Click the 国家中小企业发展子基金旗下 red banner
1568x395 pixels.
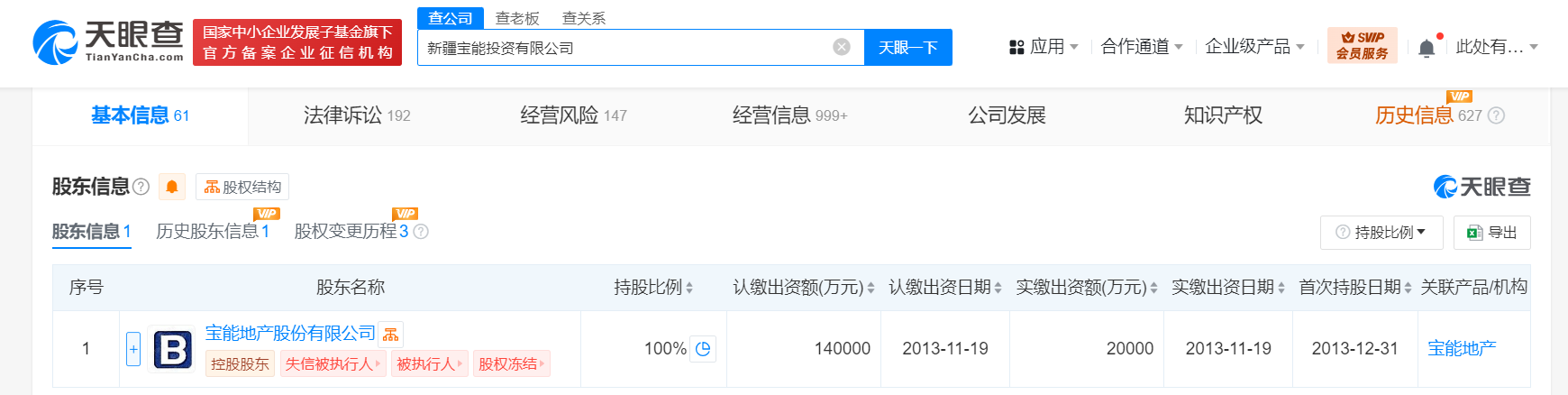click(297, 42)
